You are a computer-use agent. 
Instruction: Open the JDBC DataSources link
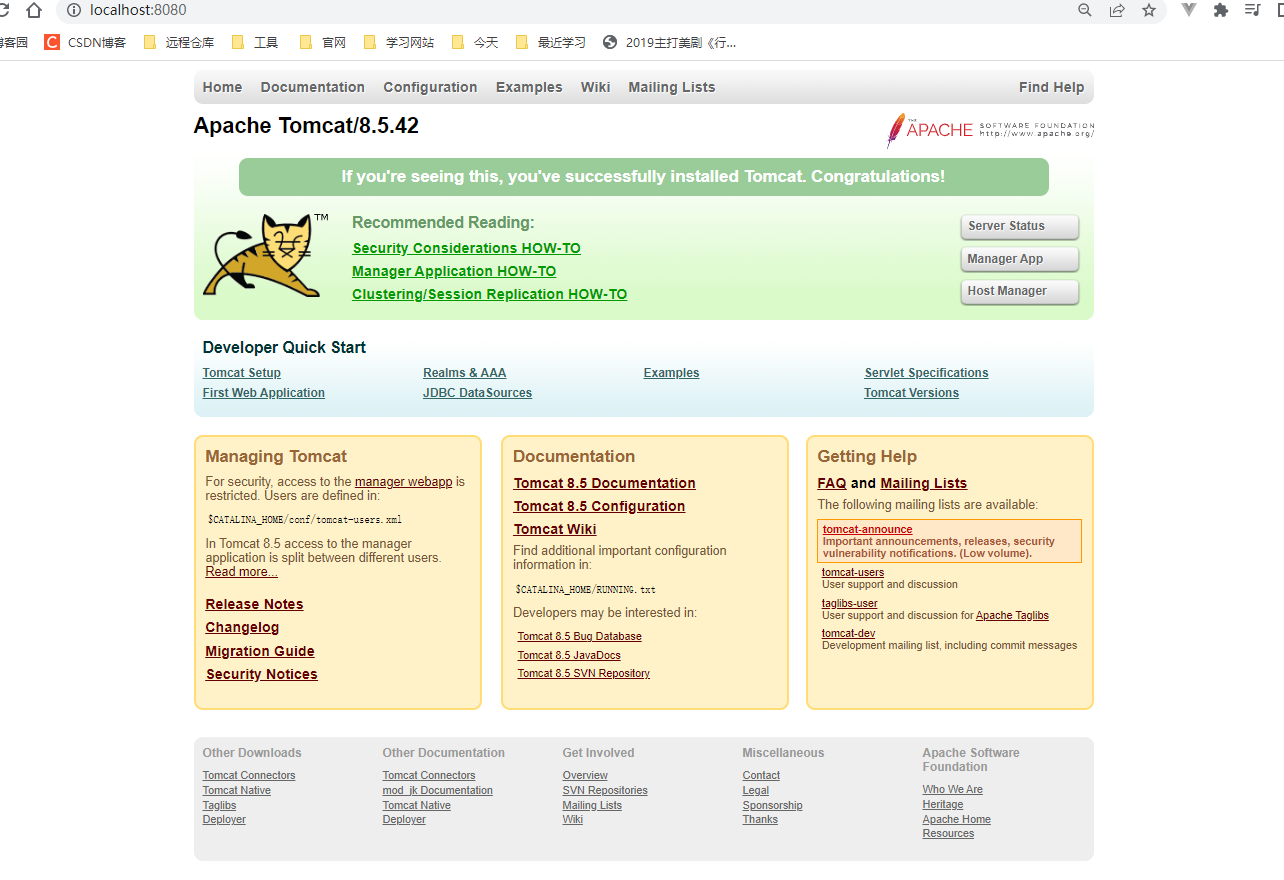point(477,393)
